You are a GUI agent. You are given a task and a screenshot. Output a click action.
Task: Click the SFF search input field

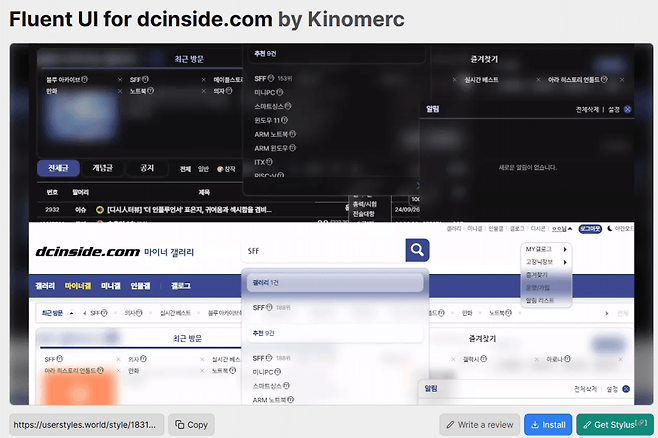[x=322, y=250]
